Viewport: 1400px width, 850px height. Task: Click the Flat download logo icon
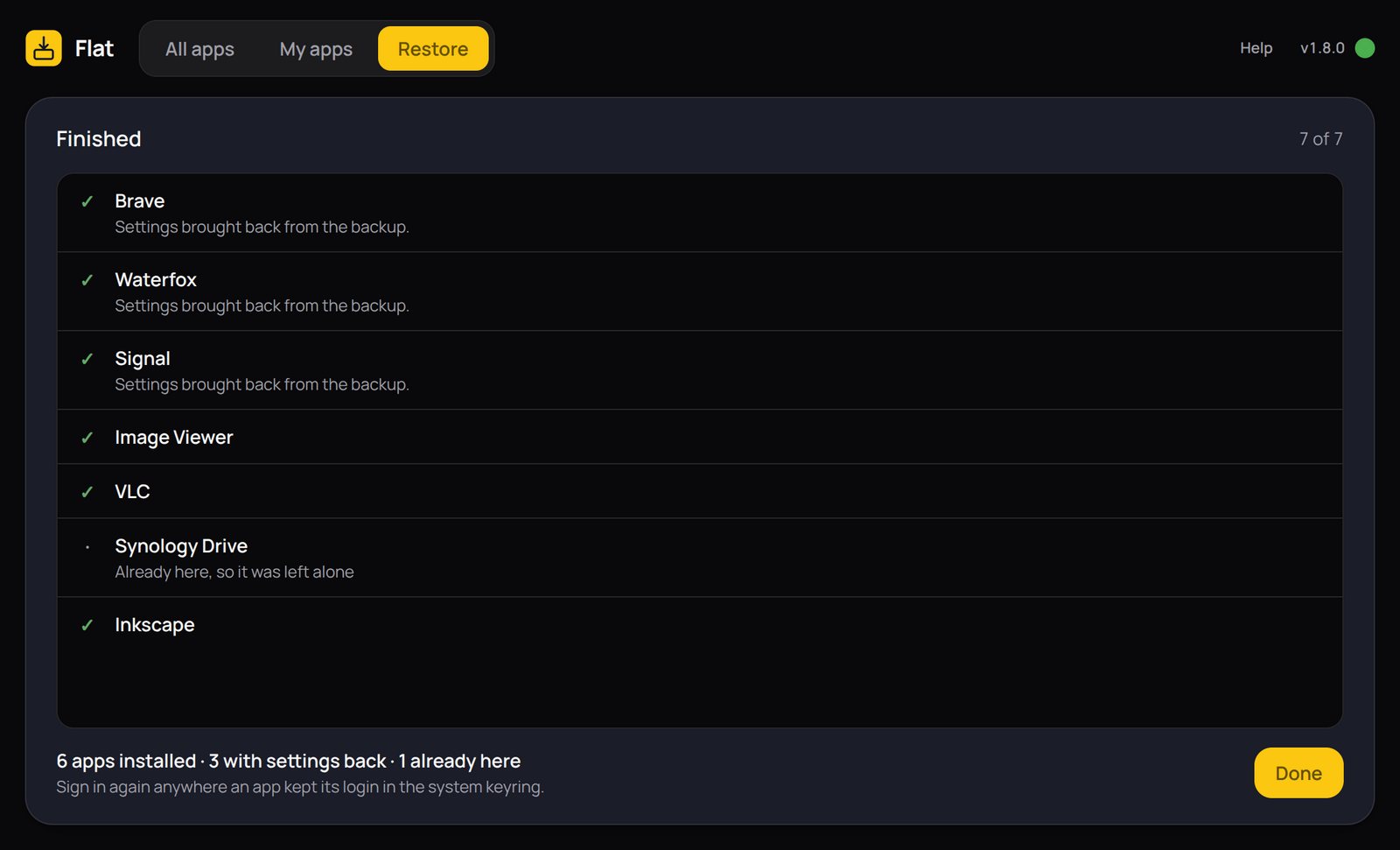(44, 48)
